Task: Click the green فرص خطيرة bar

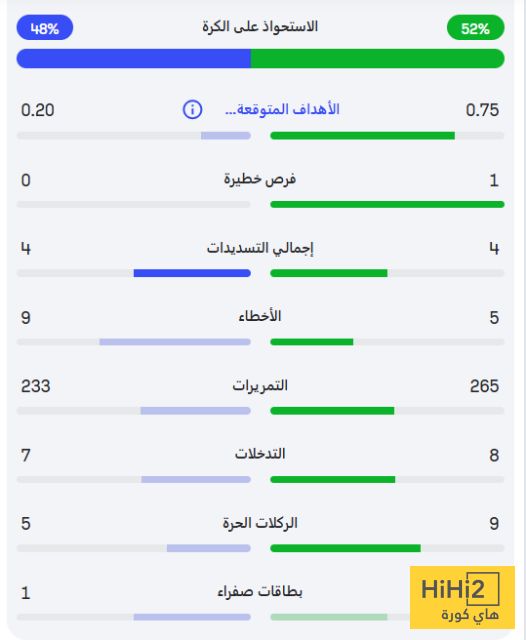Action: click(387, 204)
